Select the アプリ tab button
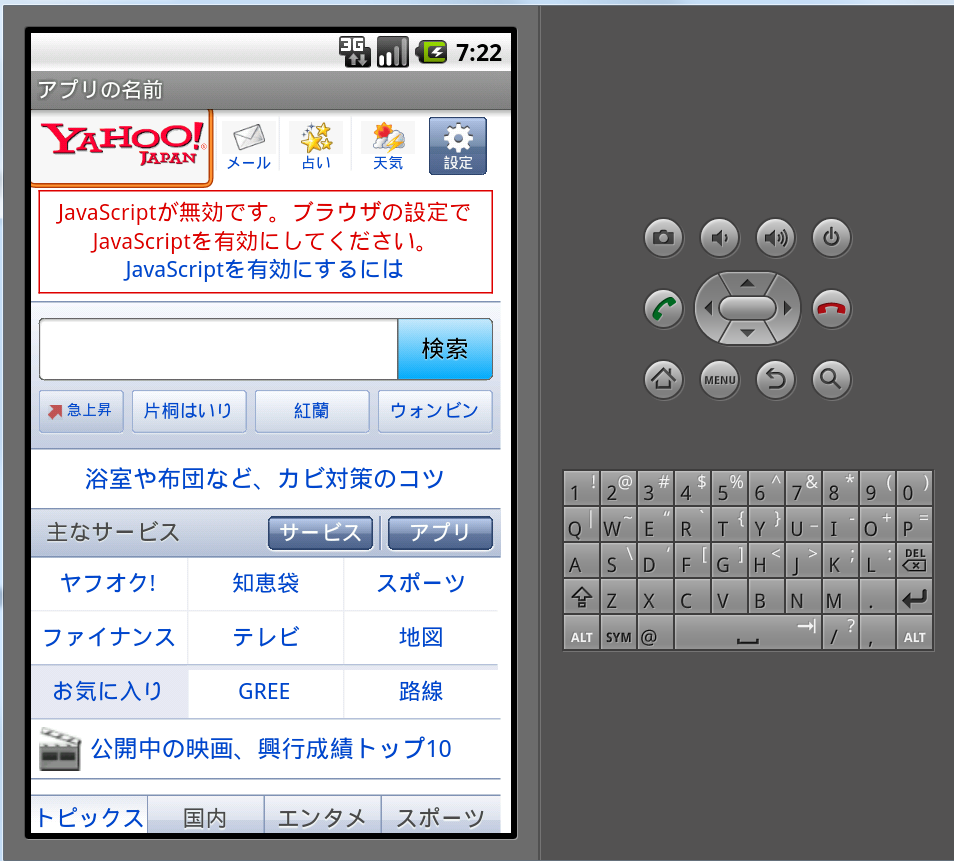This screenshot has width=954, height=861. pyautogui.click(x=440, y=533)
